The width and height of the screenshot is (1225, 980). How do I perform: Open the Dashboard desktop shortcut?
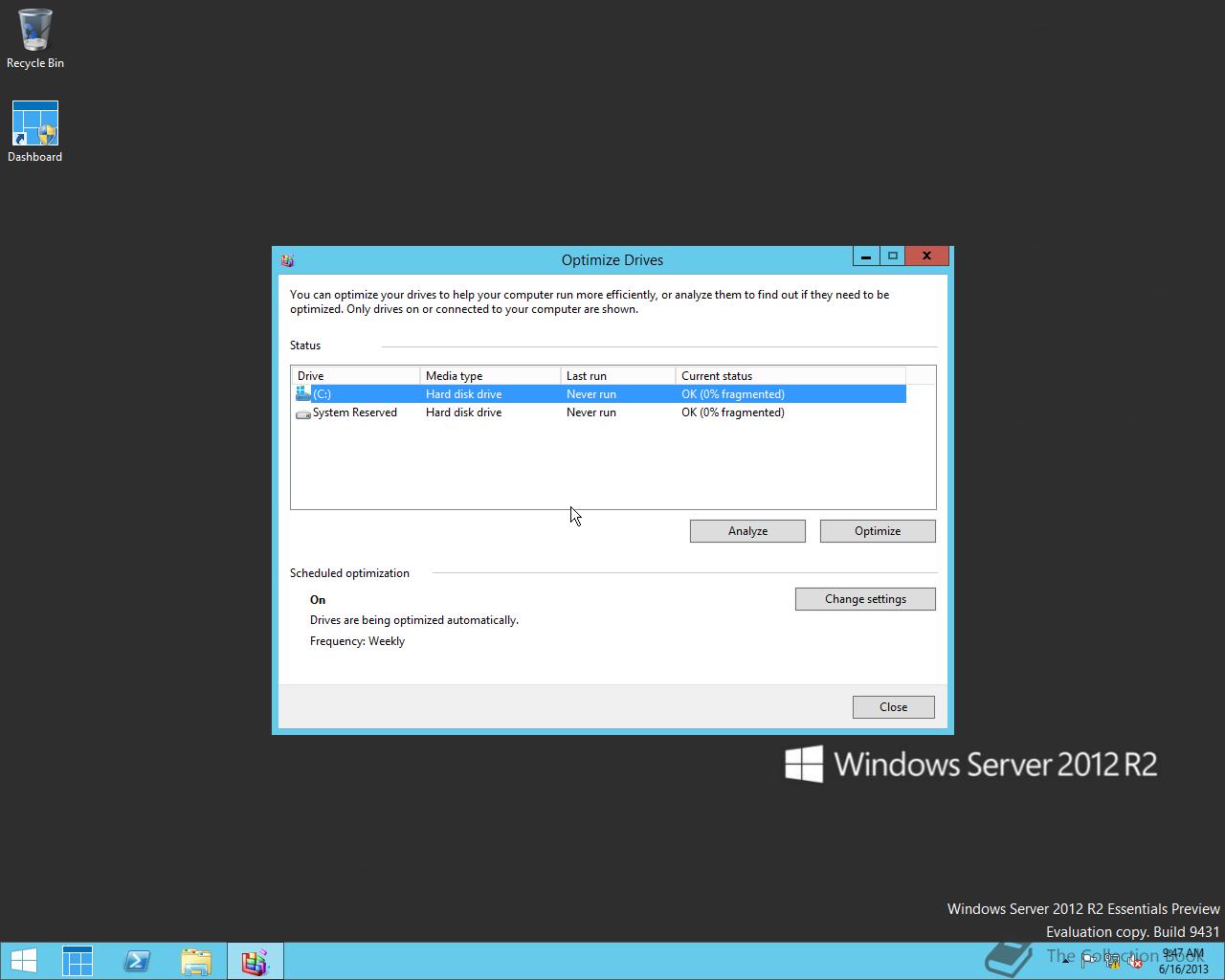(x=35, y=132)
